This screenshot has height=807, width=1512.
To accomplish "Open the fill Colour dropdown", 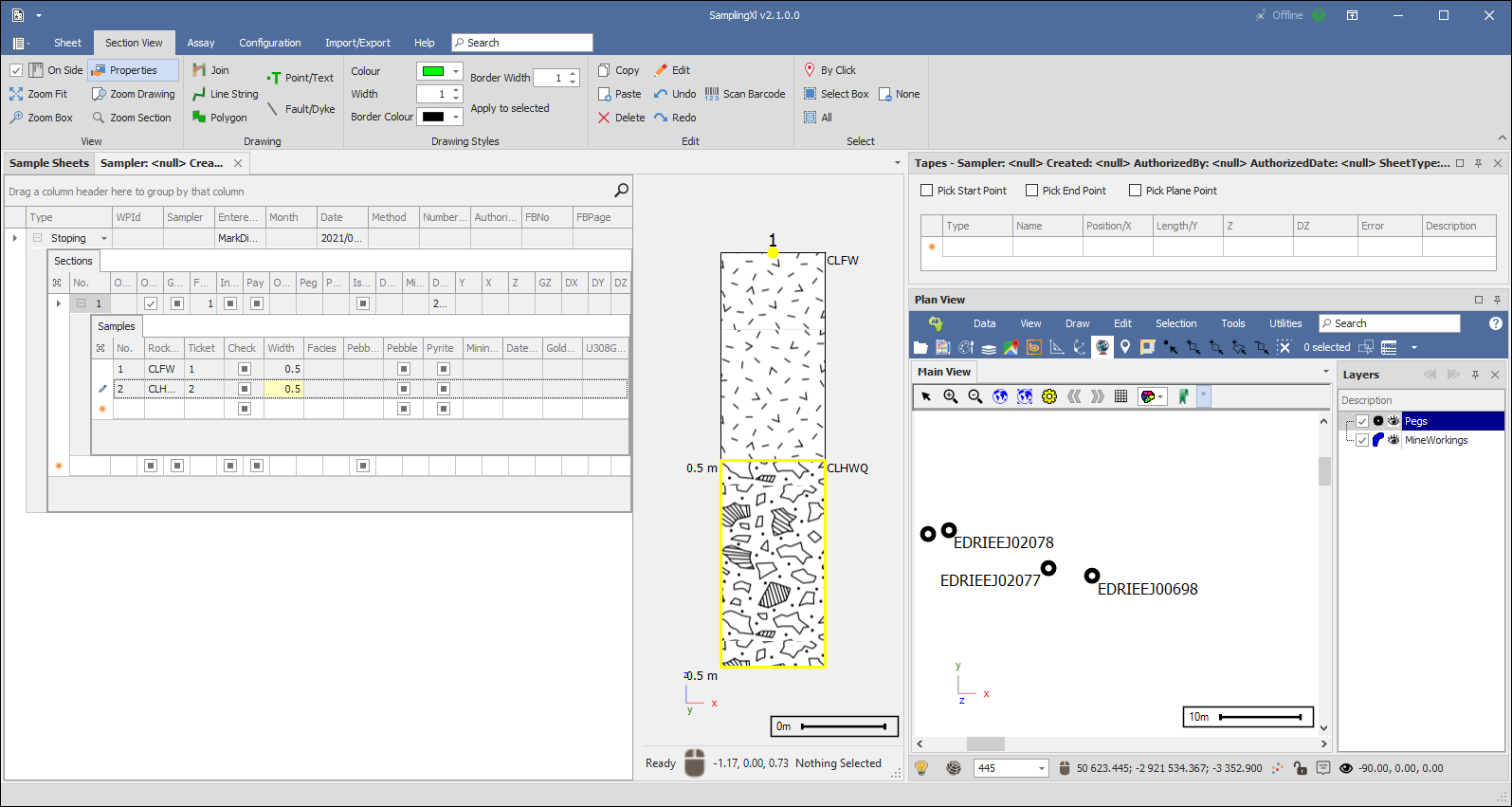I will pos(456,71).
